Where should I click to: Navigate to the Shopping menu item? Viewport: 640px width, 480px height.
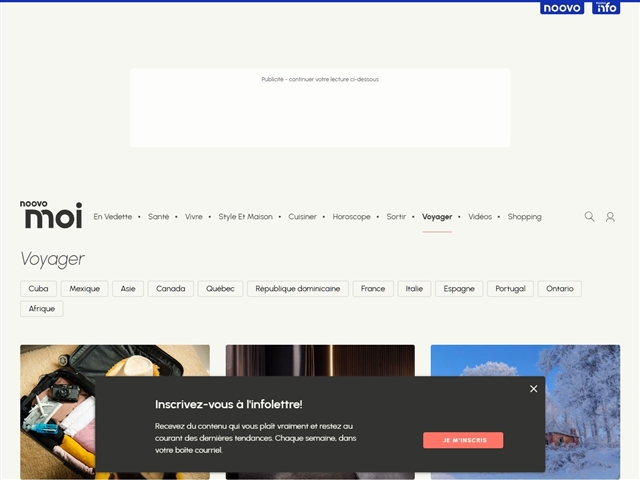pyautogui.click(x=524, y=217)
